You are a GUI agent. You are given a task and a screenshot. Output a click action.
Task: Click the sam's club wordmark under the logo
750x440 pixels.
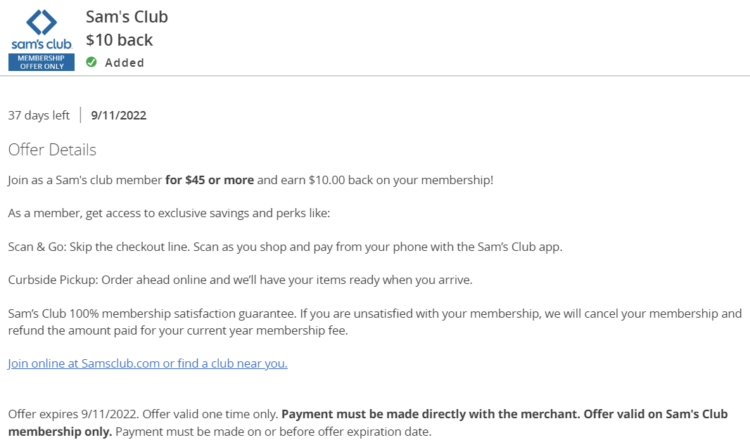[x=42, y=44]
